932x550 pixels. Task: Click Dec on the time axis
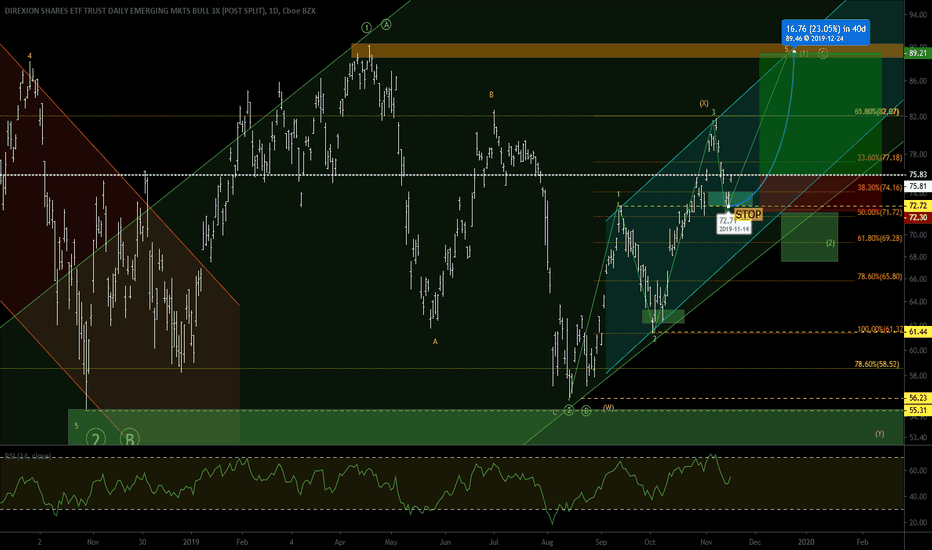click(755, 542)
